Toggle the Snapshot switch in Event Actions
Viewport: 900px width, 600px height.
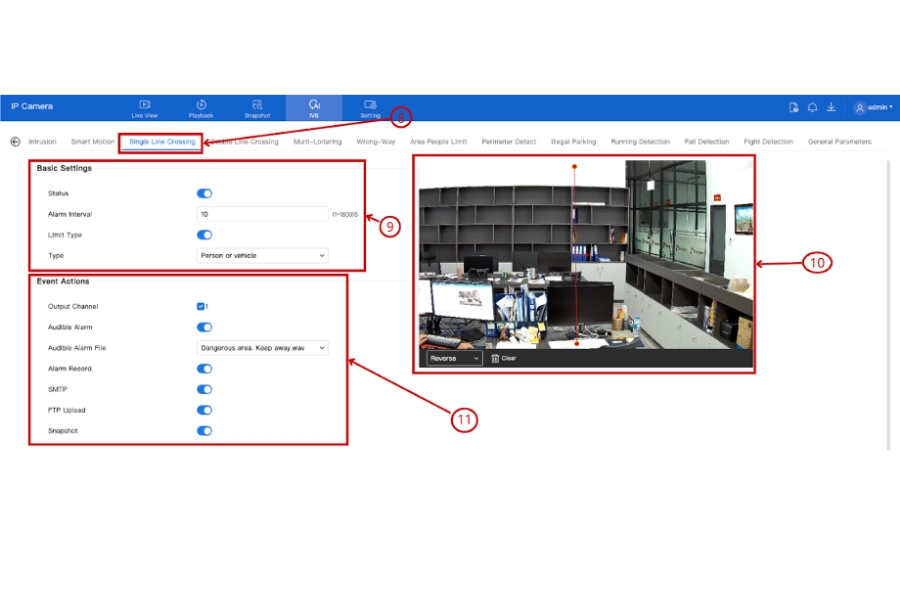coord(204,431)
